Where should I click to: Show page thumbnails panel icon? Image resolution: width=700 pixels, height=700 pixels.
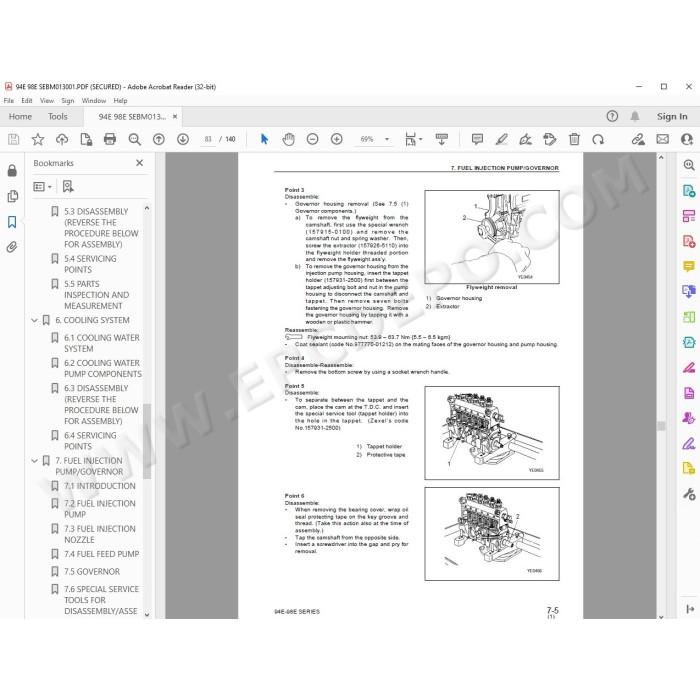click(12, 196)
